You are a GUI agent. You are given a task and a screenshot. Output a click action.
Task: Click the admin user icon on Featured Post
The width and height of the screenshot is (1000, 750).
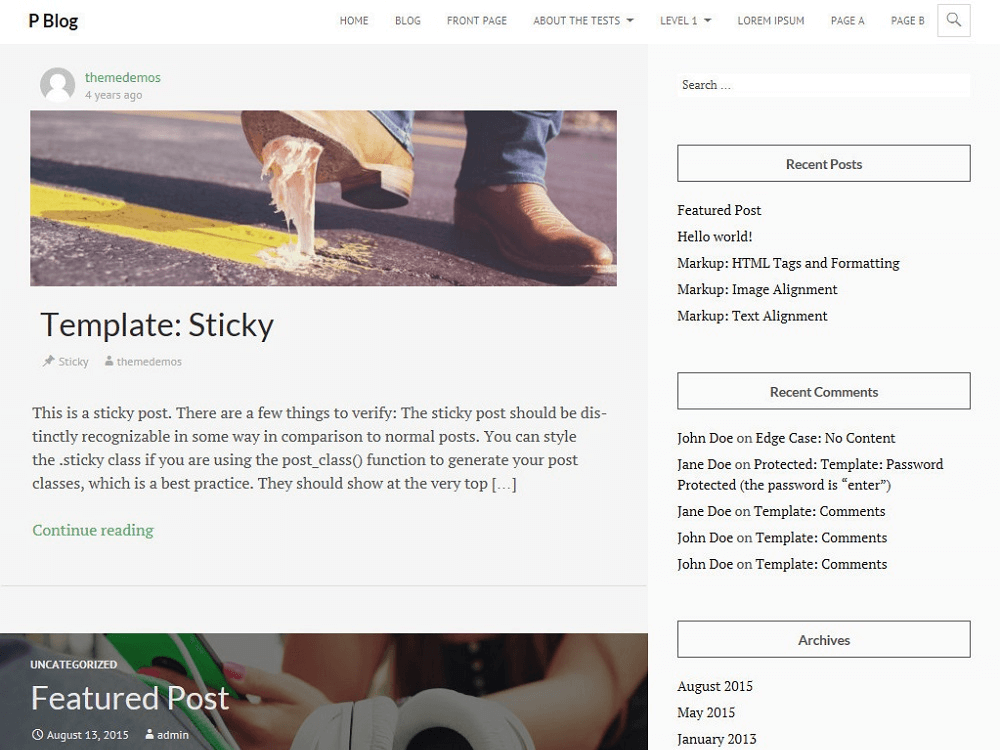click(149, 735)
